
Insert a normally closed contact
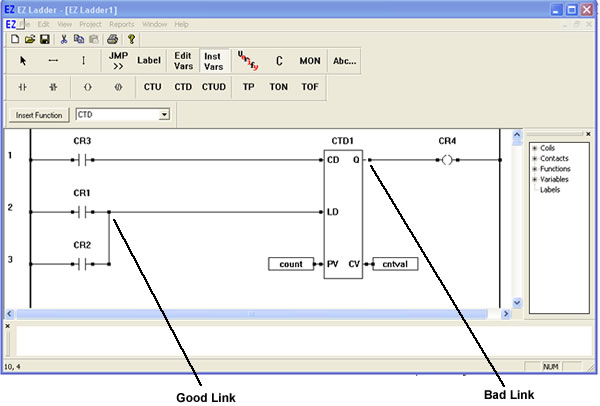53,87
